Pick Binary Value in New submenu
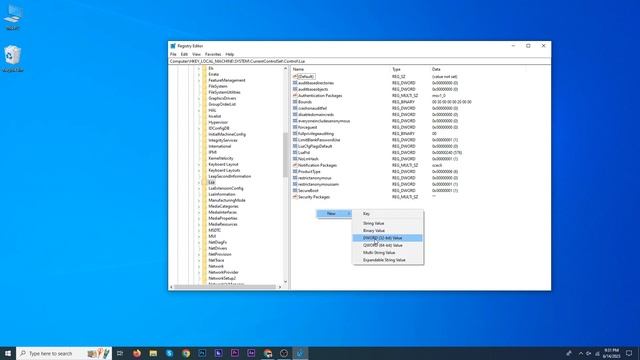Screen dimensions: 640x360 (x=387, y=231)
